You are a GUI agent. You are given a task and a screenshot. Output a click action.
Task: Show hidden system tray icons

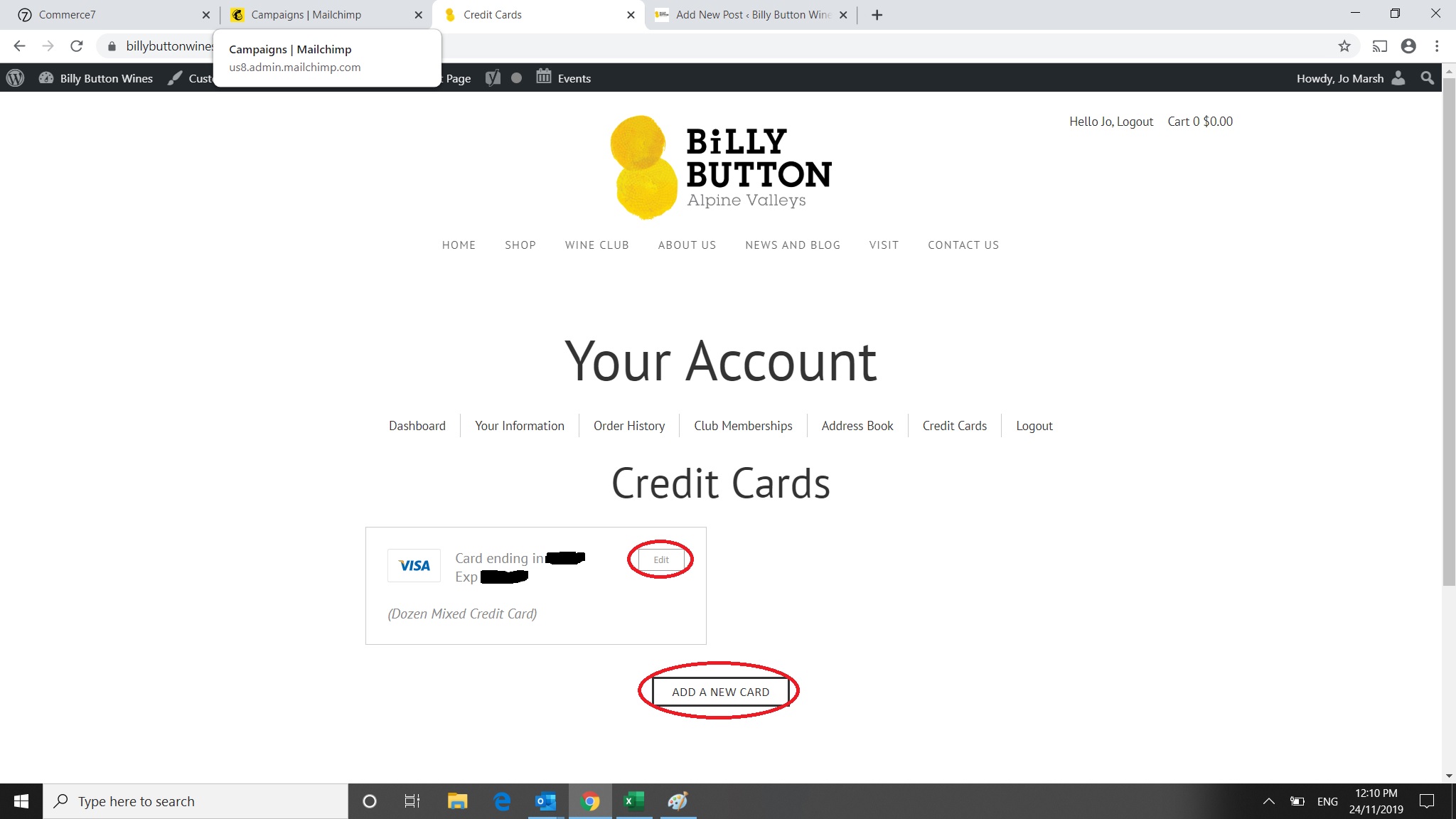tap(1268, 801)
